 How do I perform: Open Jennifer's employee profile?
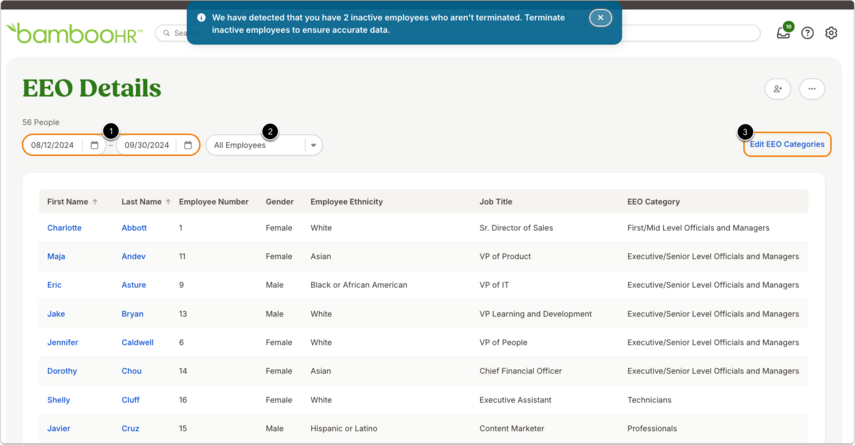pyautogui.click(x=63, y=342)
